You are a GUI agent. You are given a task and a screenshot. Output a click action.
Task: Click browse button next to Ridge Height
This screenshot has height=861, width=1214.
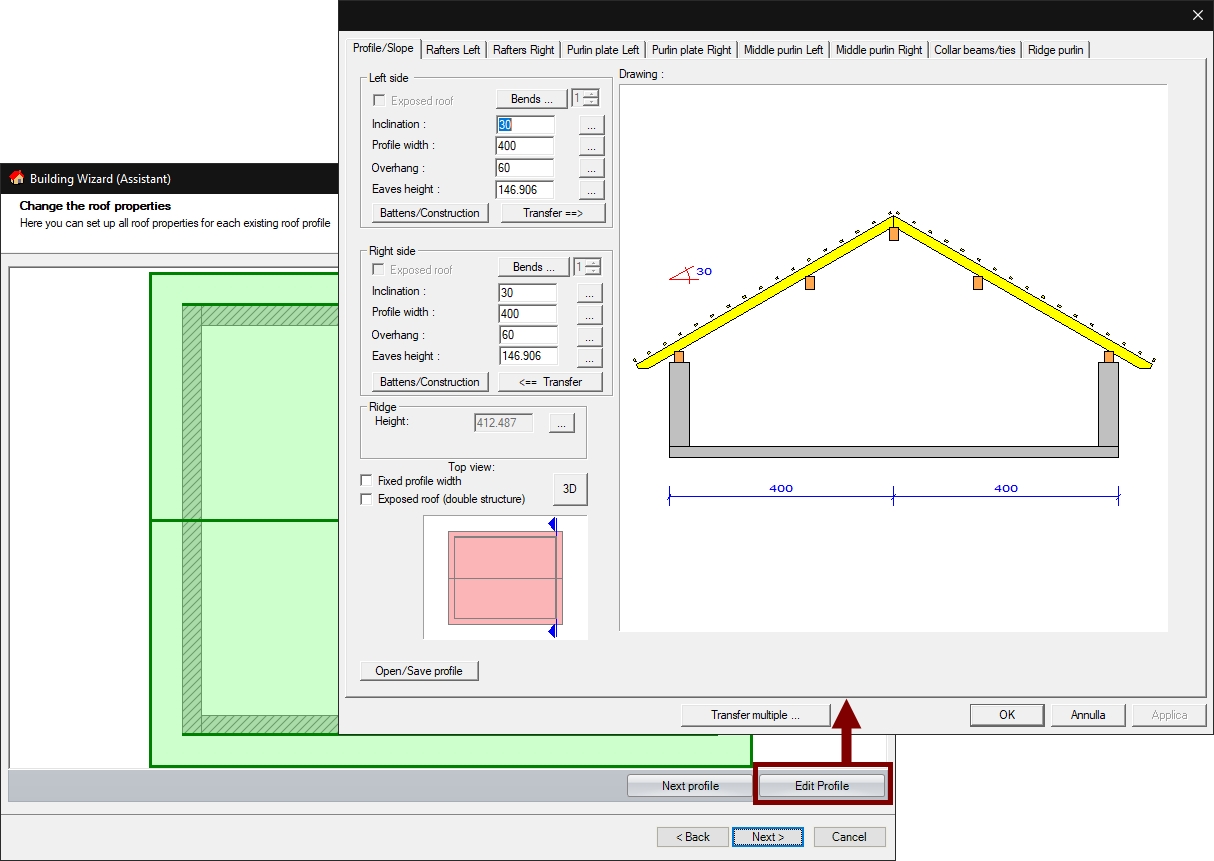click(x=561, y=423)
